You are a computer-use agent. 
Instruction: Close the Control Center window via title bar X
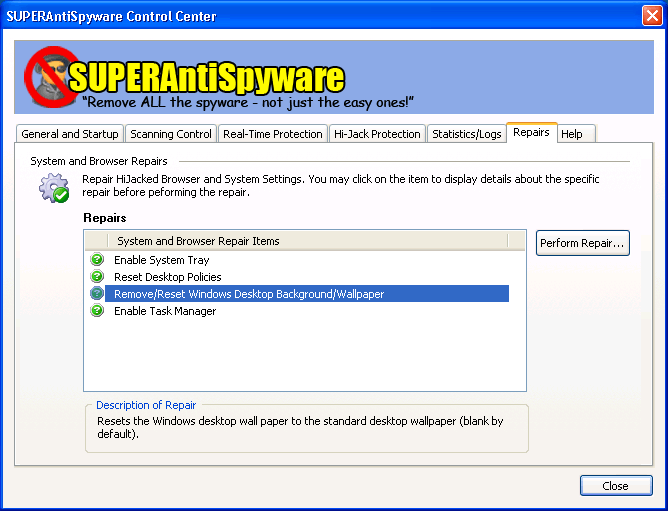click(650, 16)
